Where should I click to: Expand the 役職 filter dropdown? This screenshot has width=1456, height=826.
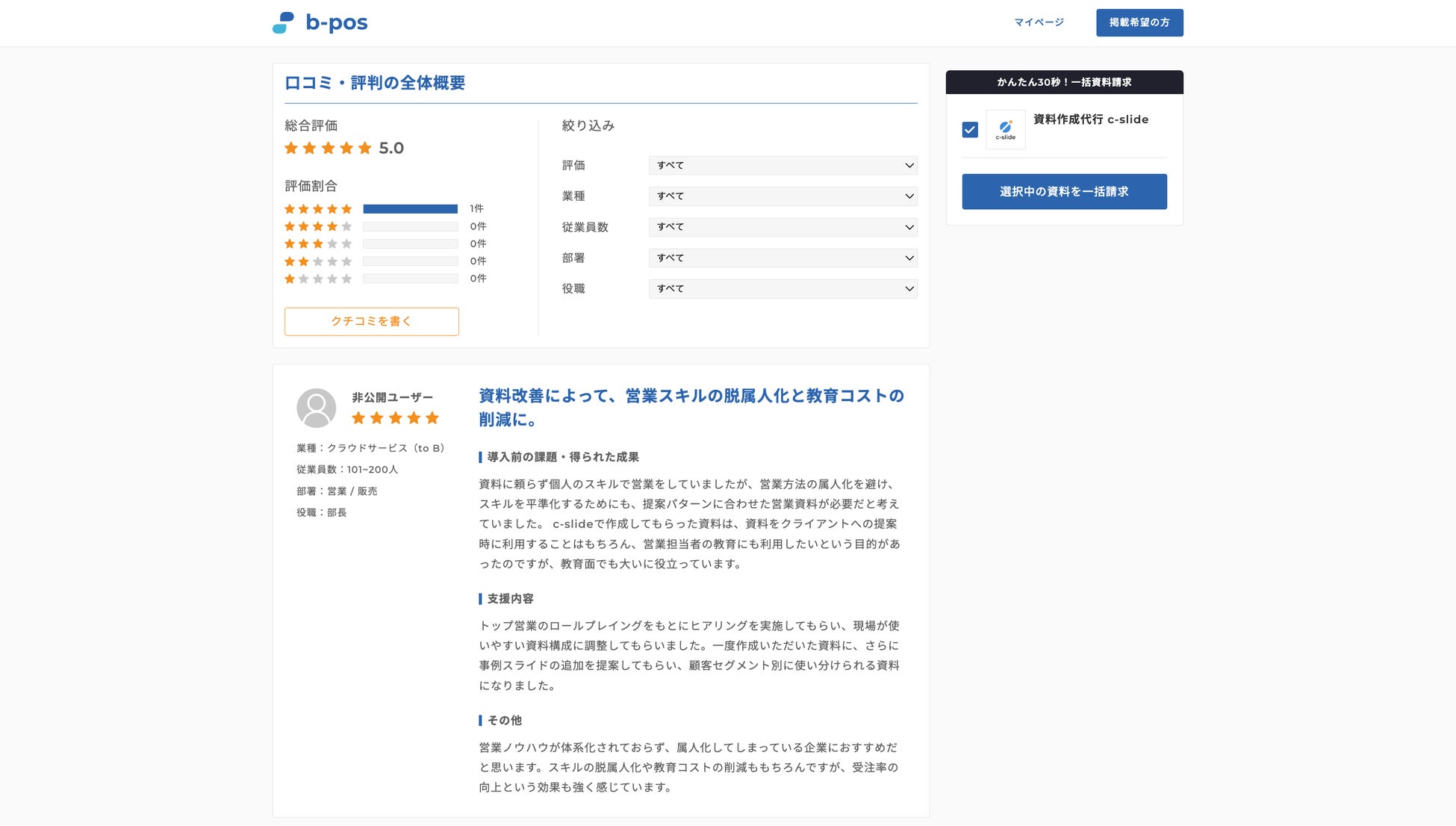coord(783,289)
